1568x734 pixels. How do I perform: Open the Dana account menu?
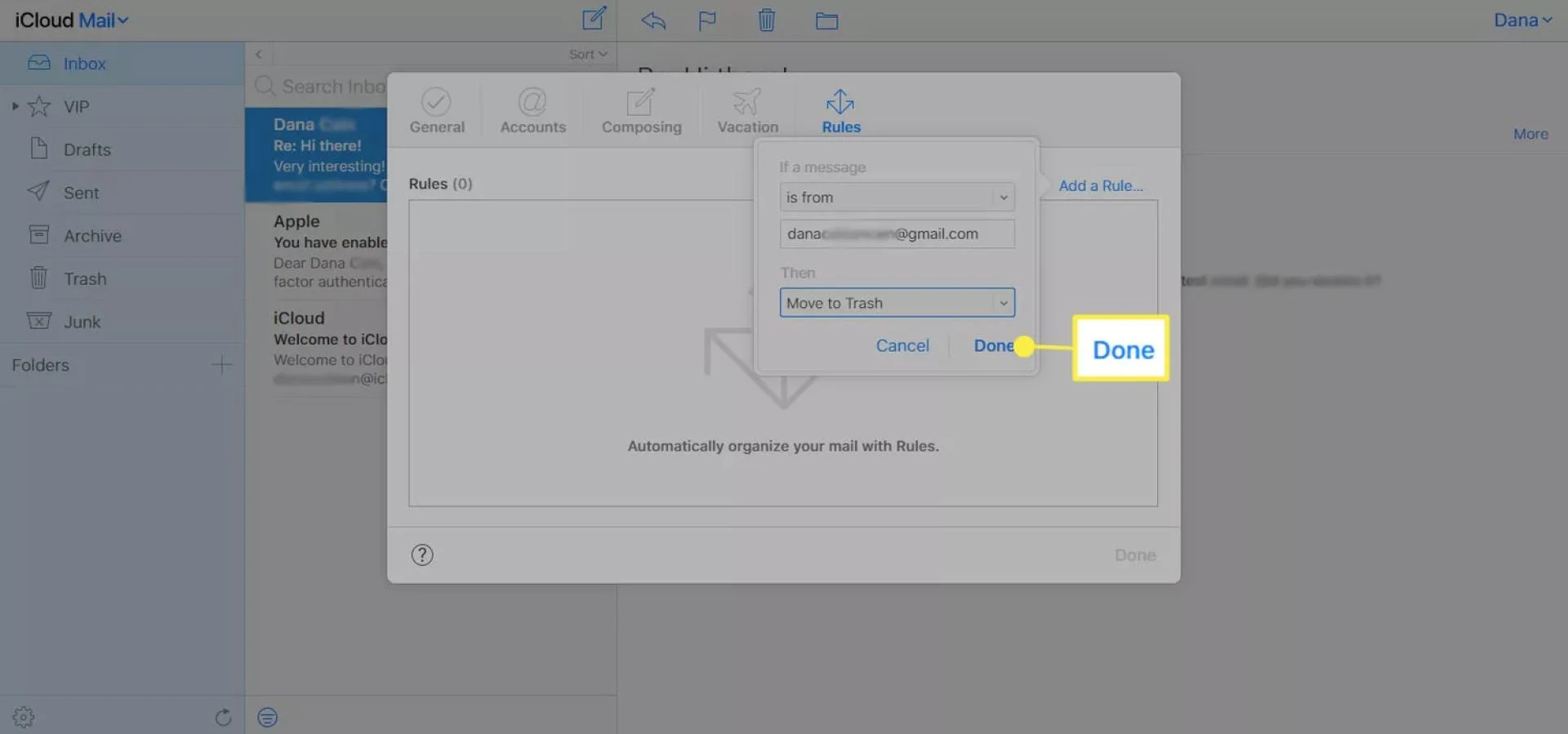click(1522, 20)
